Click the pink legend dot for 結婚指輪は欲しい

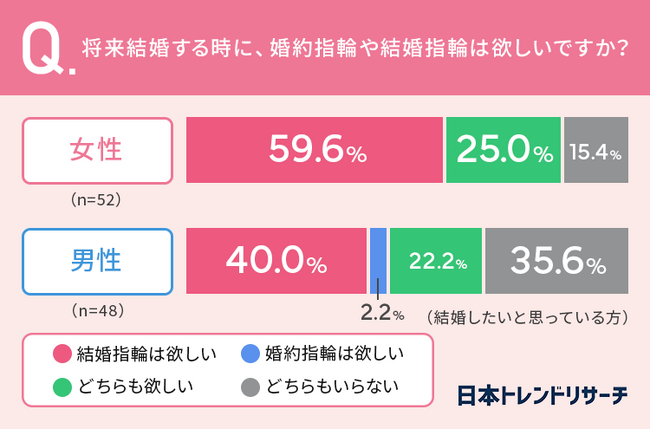[61, 353]
